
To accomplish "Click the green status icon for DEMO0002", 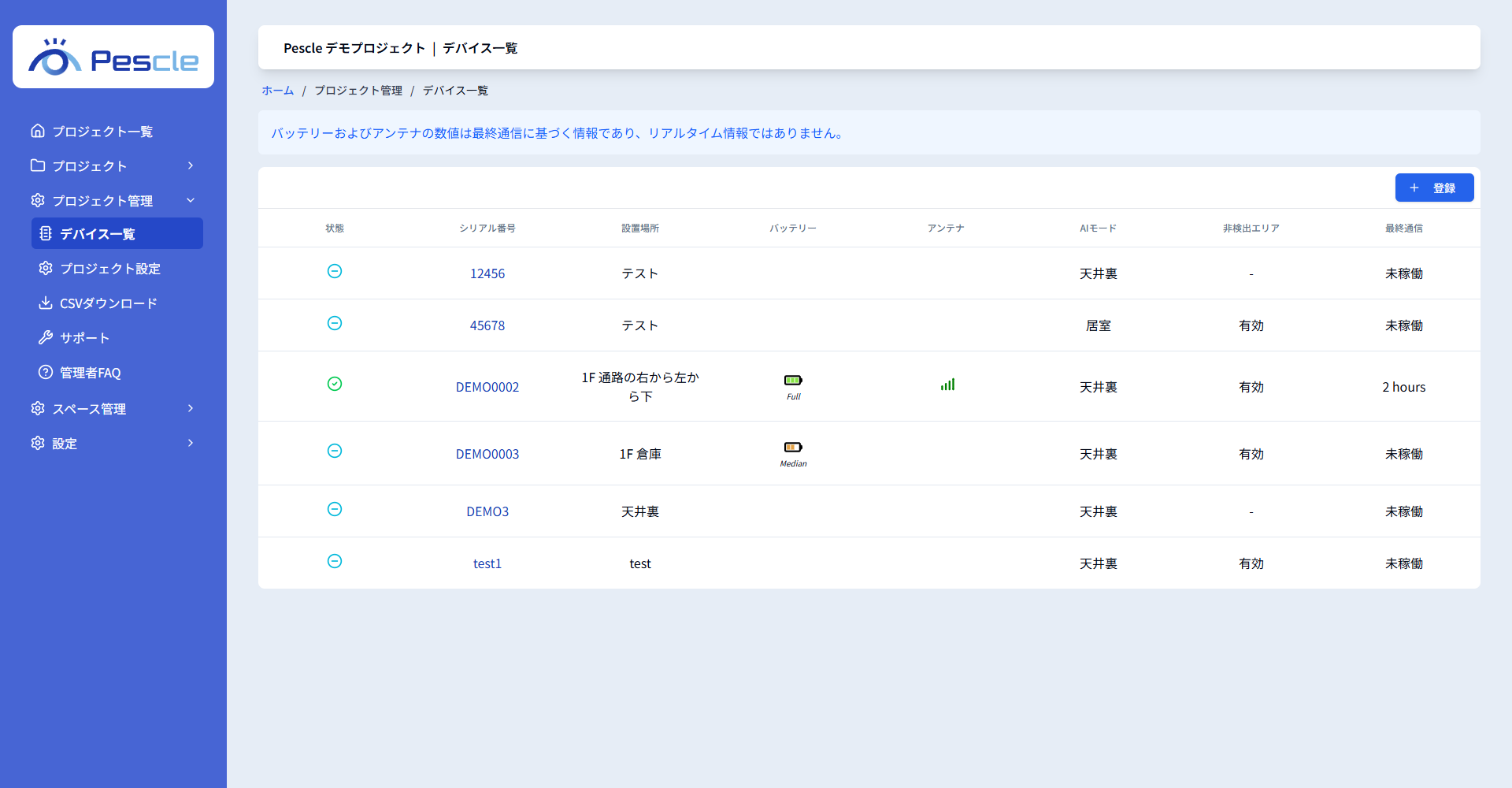I will pos(335,384).
